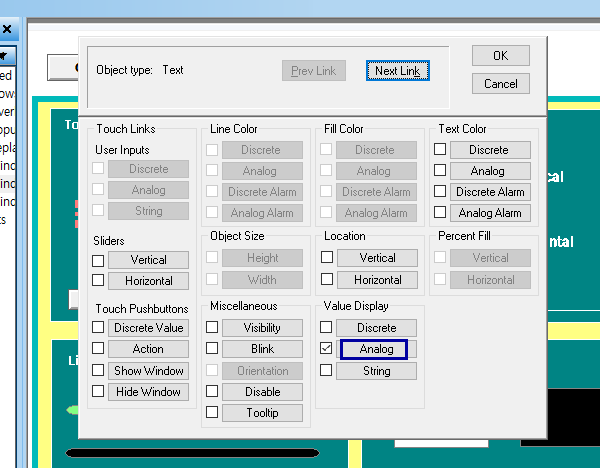600x468 pixels.
Task: Open Value Display Discrete link
Action: point(377,328)
